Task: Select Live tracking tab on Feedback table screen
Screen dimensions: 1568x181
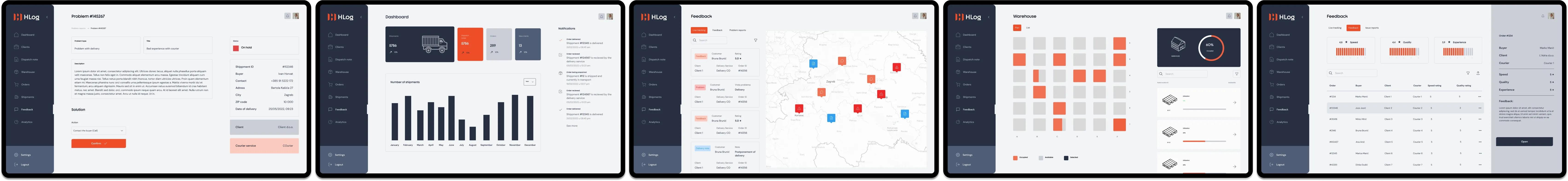Action: point(1335,28)
